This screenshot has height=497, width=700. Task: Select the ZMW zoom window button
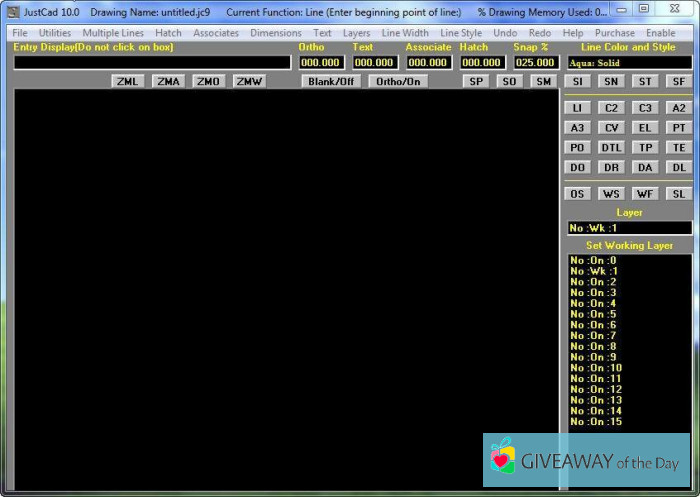point(249,81)
